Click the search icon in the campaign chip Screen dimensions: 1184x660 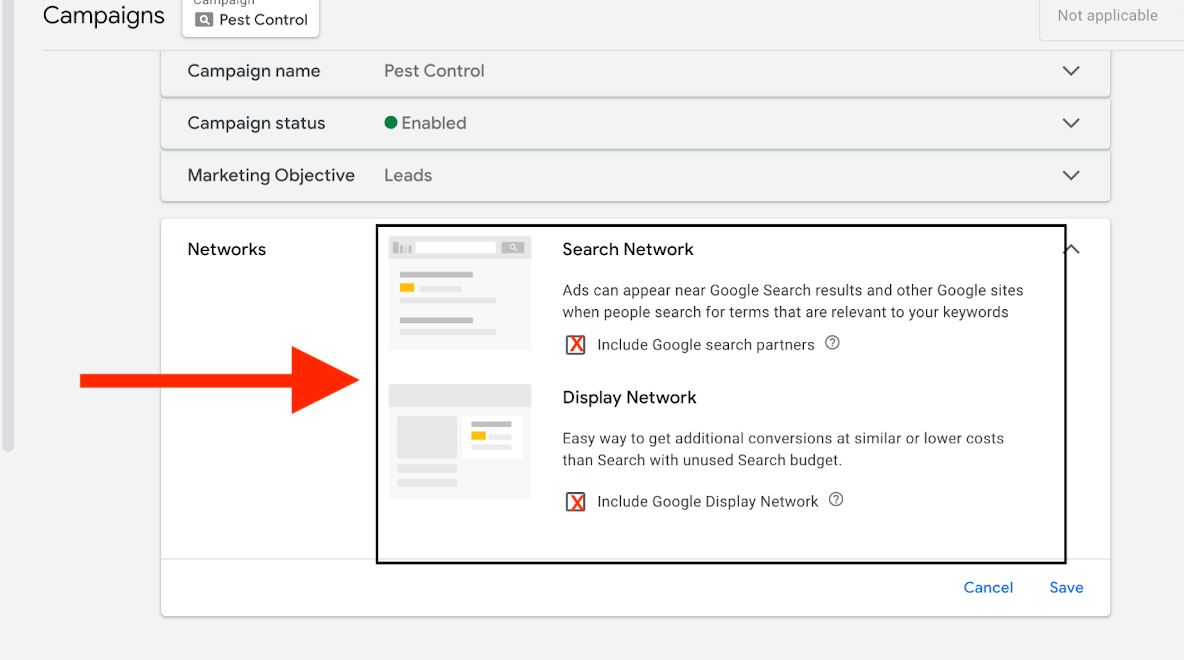[204, 20]
